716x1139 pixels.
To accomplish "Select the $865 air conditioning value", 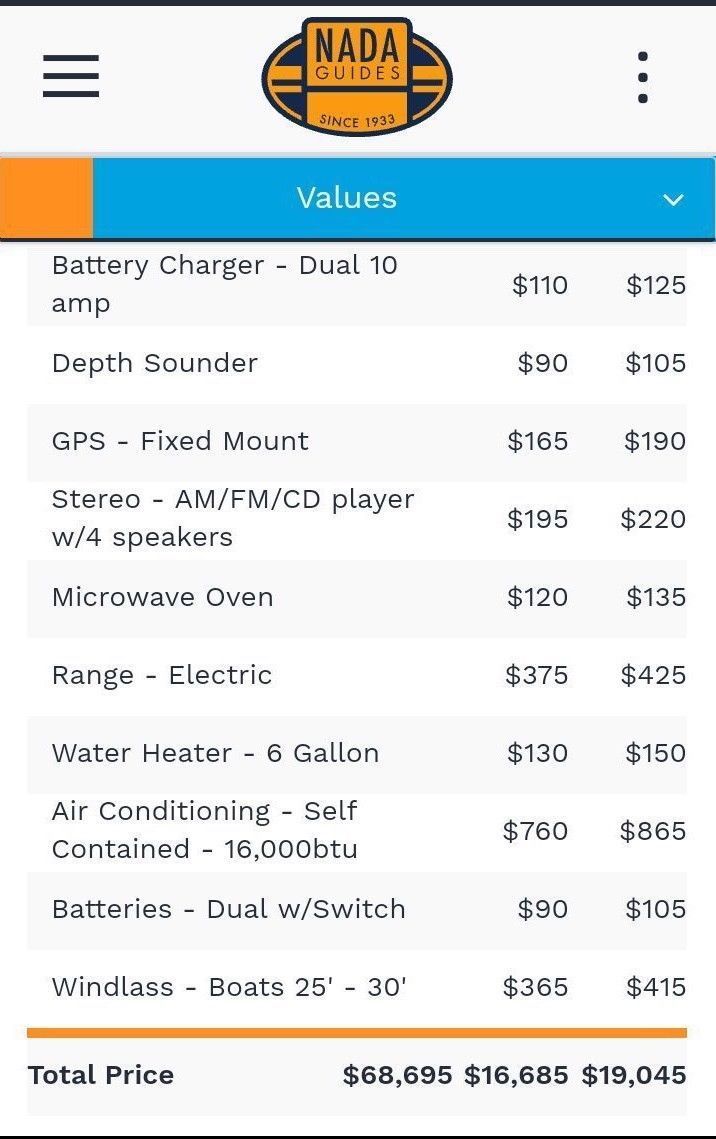I will click(653, 831).
